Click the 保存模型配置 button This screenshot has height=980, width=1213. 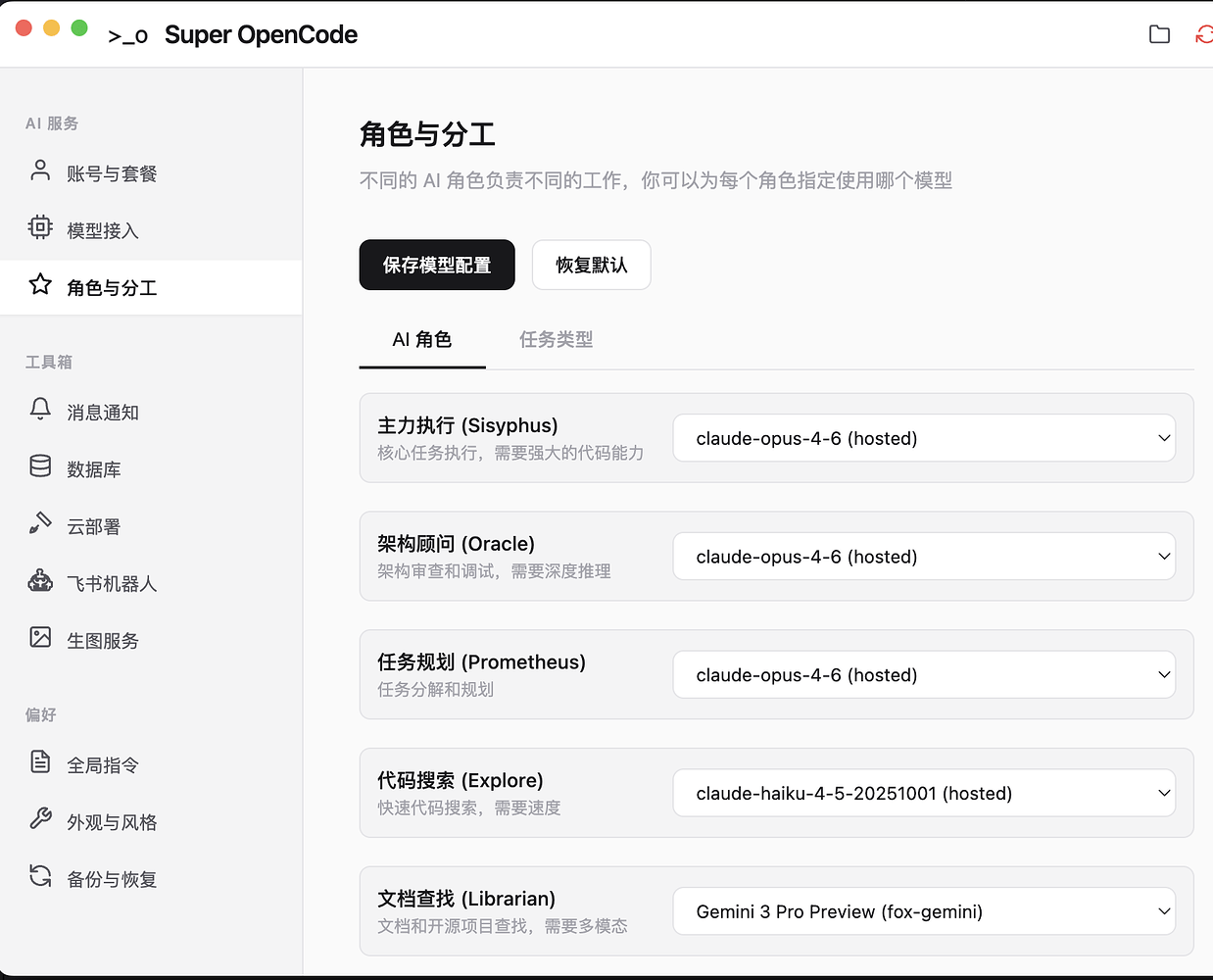click(x=437, y=265)
